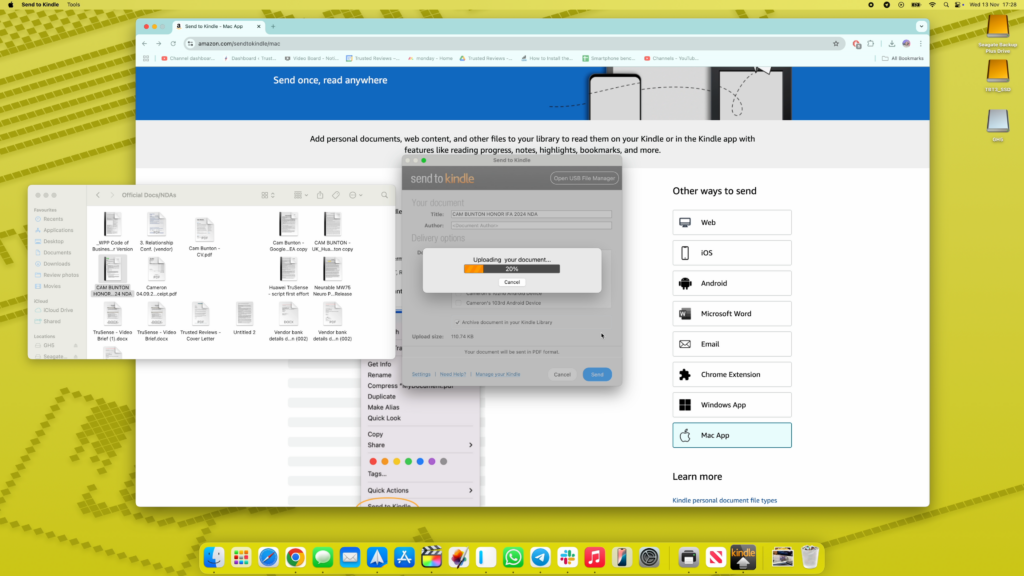This screenshot has height=576, width=1024.
Task: Select Applications in Finder sidebar
Action: point(58,230)
